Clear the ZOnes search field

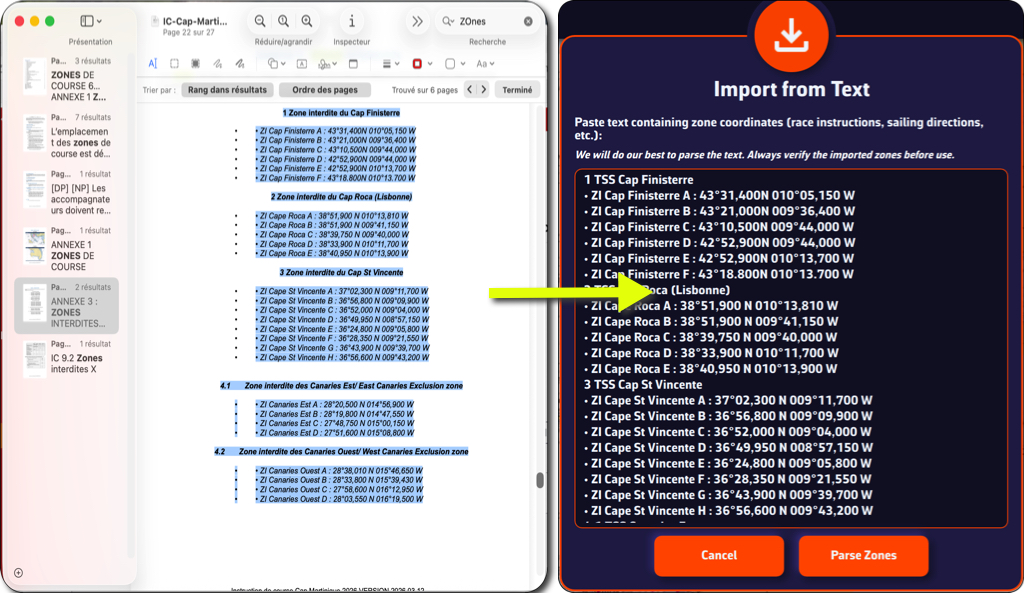[x=528, y=21]
